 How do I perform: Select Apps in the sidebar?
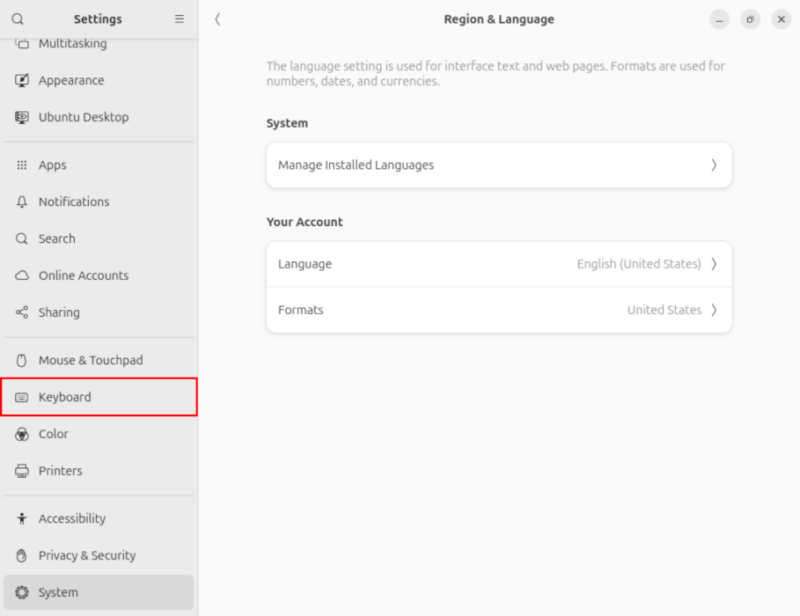(x=52, y=165)
